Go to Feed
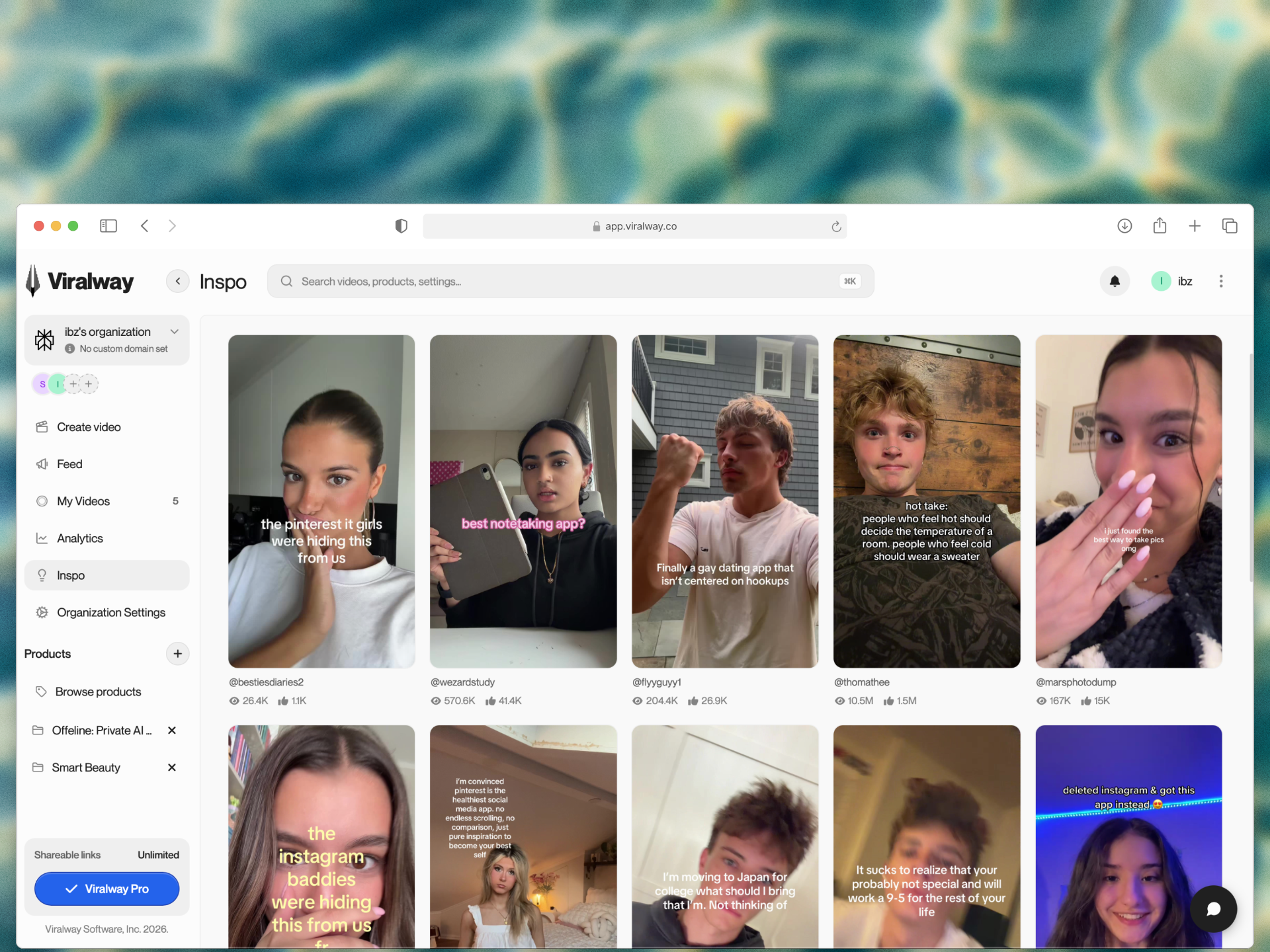Viewport: 1270px width, 952px height. coord(106,464)
